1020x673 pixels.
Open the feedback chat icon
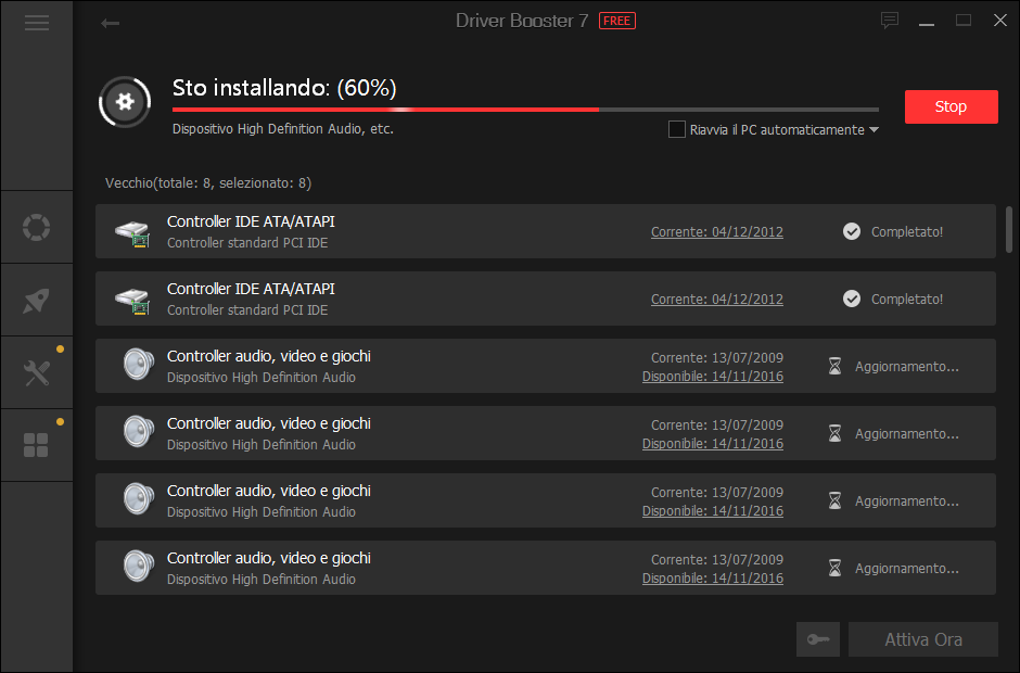click(x=889, y=21)
